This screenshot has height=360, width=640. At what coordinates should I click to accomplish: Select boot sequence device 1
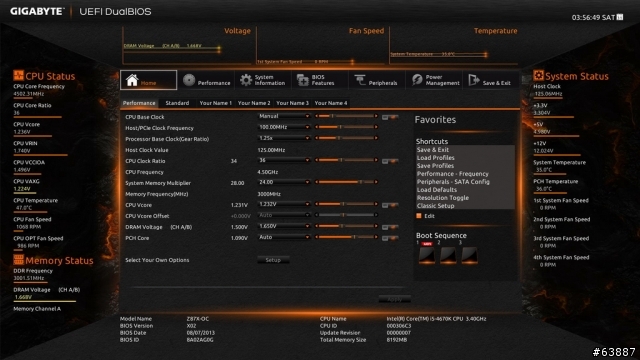(x=427, y=255)
